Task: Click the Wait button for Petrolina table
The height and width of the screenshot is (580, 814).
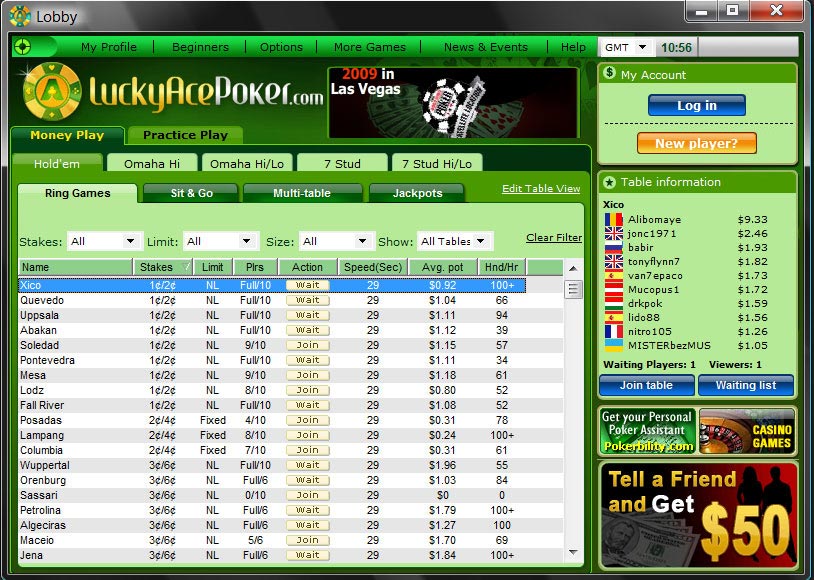Action: 307,510
